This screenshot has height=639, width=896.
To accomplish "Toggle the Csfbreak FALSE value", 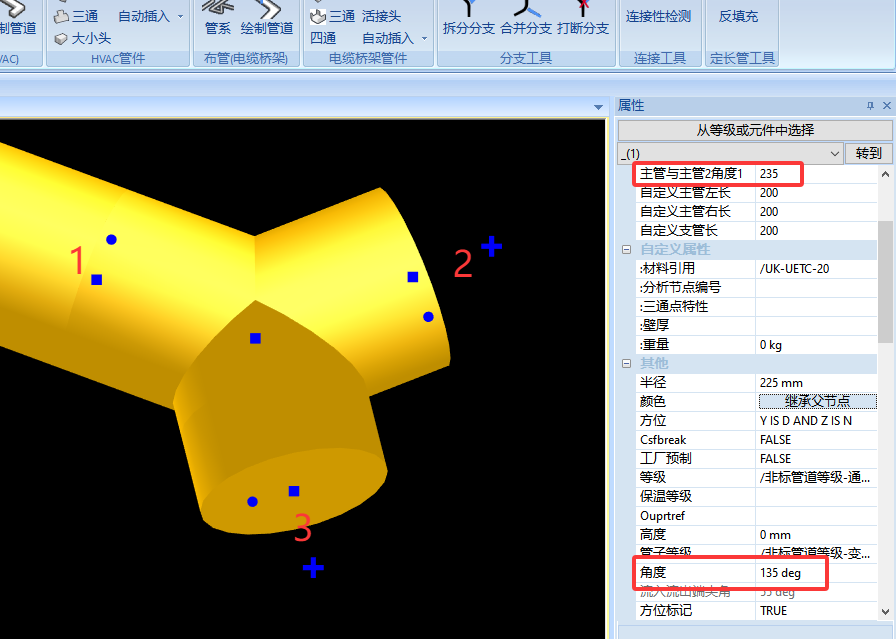I will point(816,440).
